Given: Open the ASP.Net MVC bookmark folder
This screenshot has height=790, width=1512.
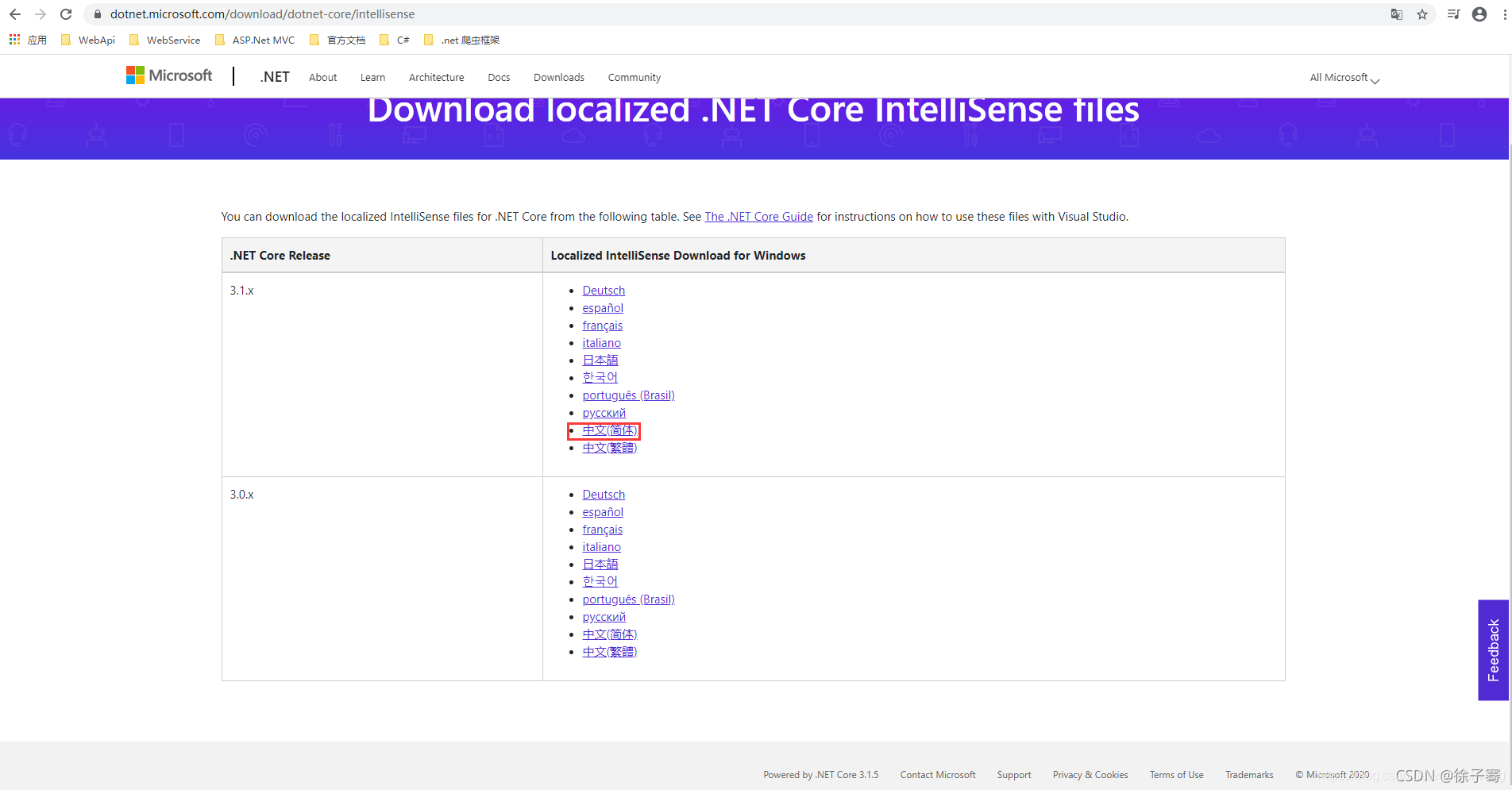Looking at the screenshot, I should pyautogui.click(x=255, y=40).
